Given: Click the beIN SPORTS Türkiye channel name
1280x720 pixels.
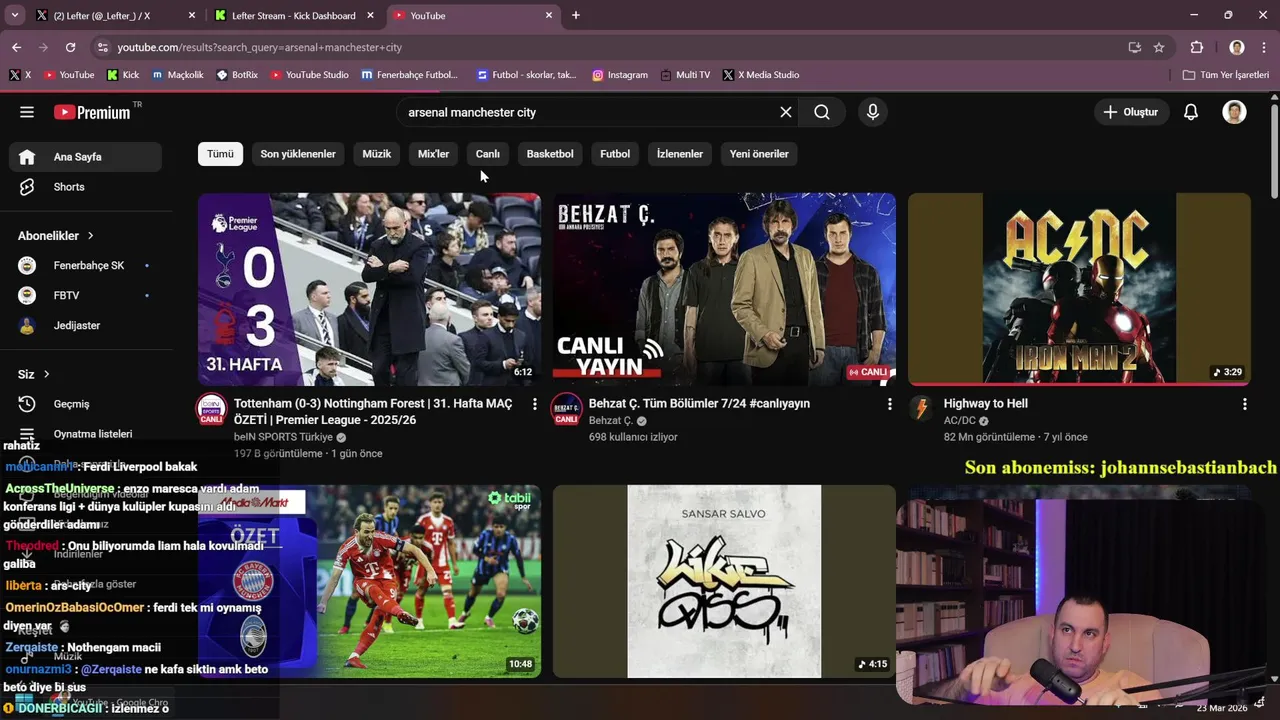Looking at the screenshot, I should click(283, 437).
